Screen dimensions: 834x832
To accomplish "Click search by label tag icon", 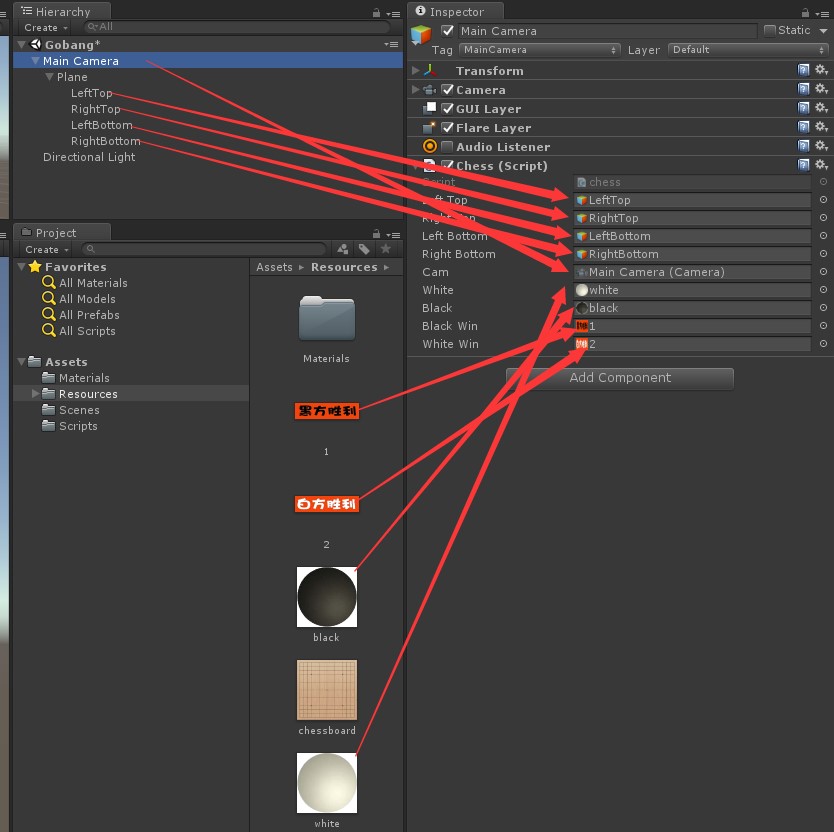I will click(364, 249).
